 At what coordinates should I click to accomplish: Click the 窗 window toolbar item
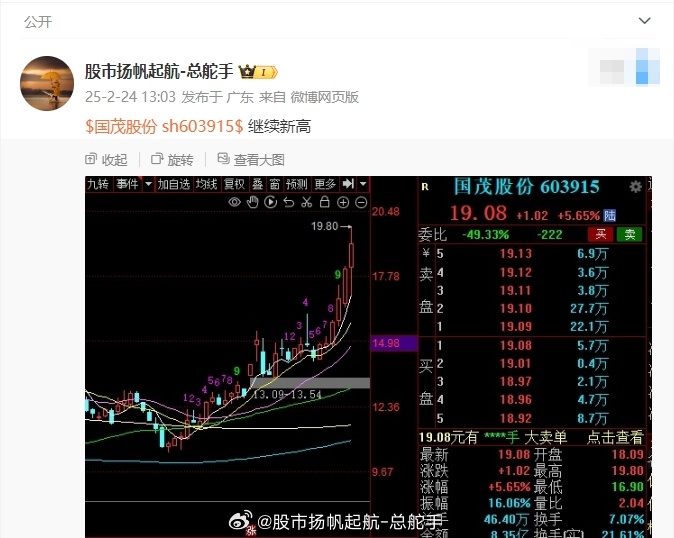275,184
